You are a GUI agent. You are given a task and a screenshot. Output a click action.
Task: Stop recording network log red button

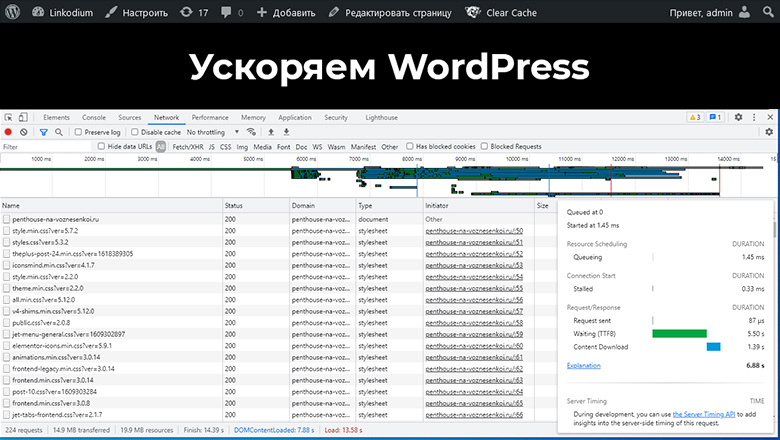pos(8,132)
